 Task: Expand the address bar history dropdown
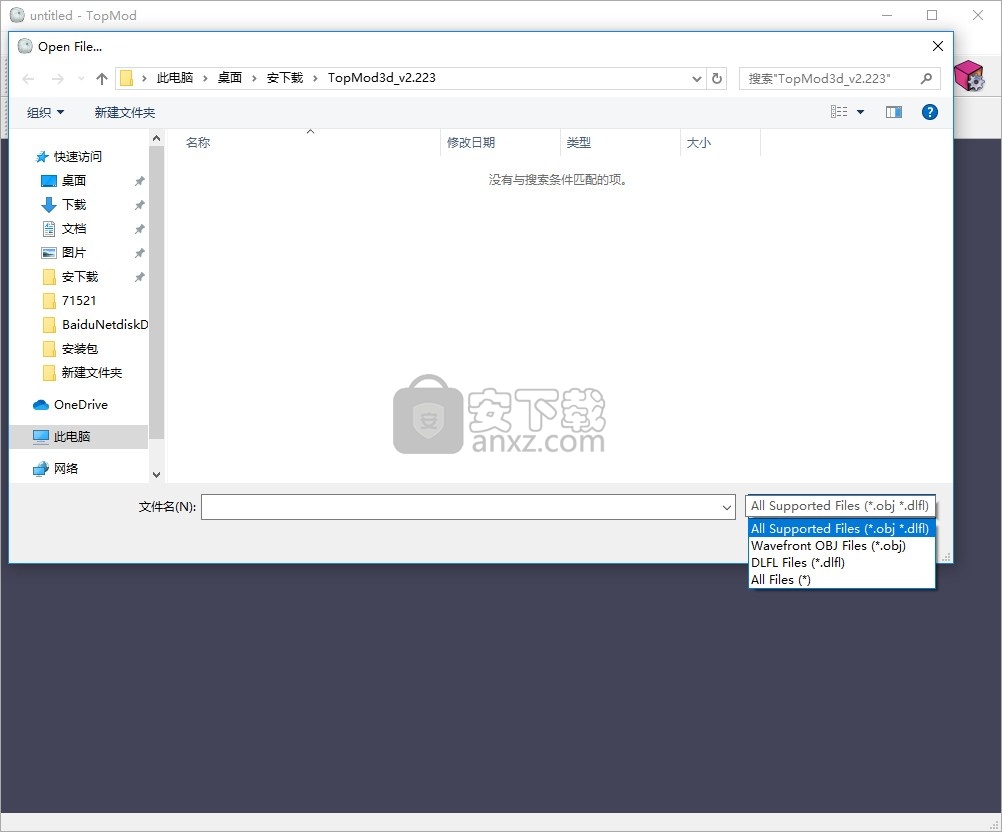[697, 79]
